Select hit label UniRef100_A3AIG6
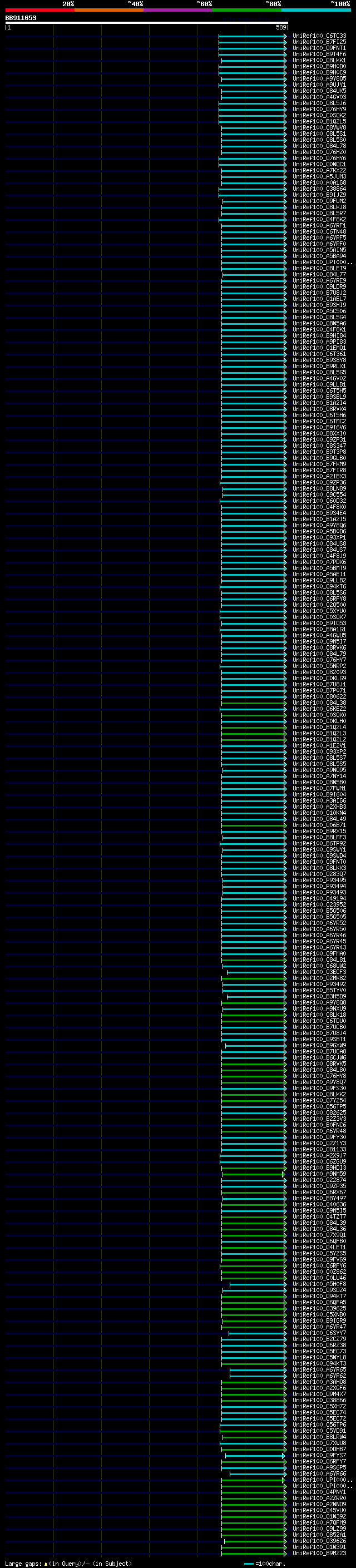 [319, 800]
